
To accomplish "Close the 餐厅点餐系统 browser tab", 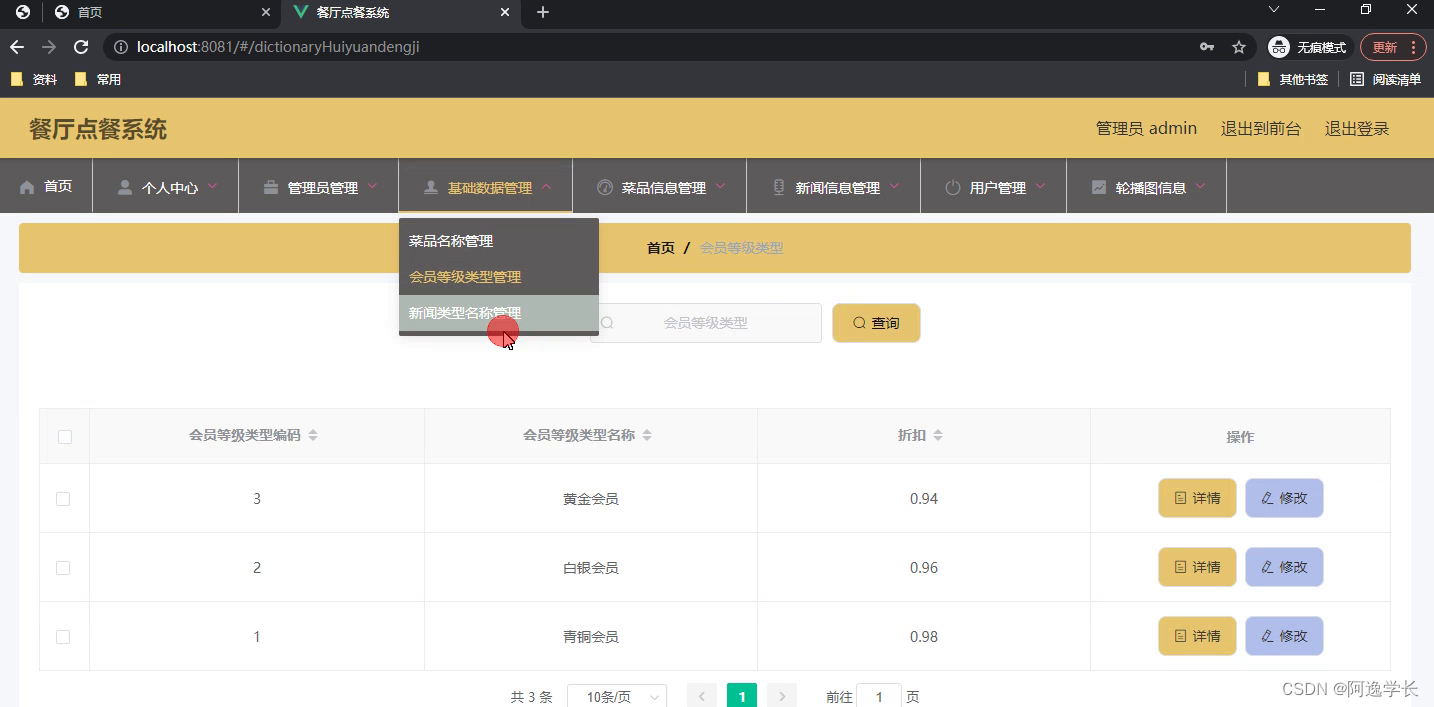I will [505, 13].
